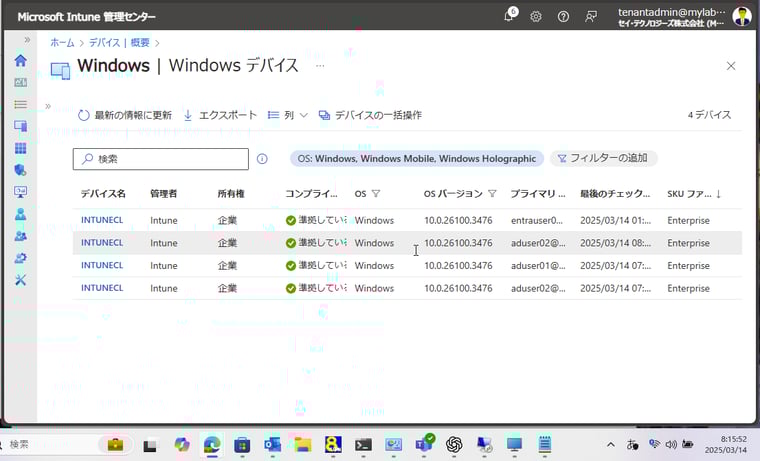
Task: Open the help question mark icon
Action: coord(563,16)
